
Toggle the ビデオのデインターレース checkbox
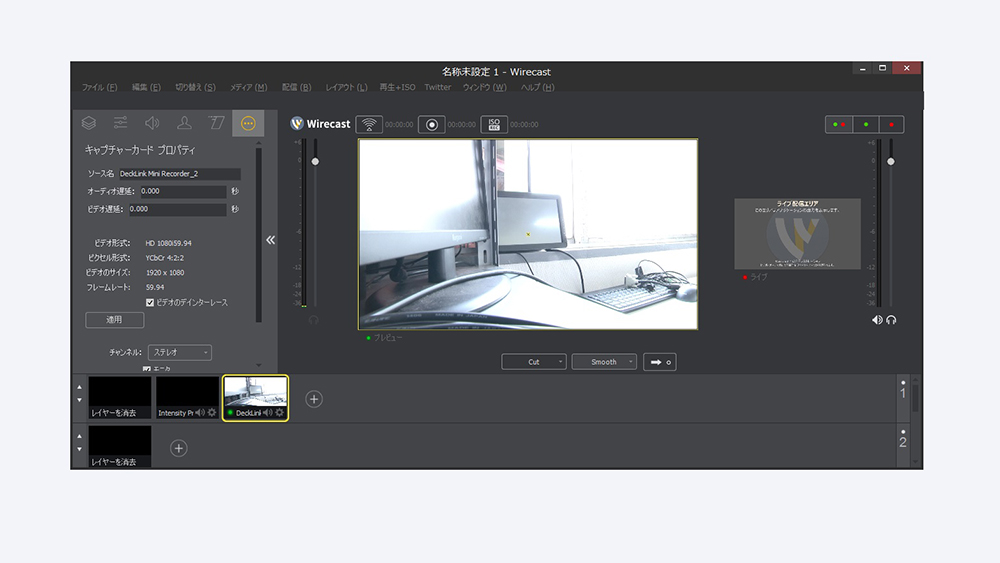(x=150, y=303)
